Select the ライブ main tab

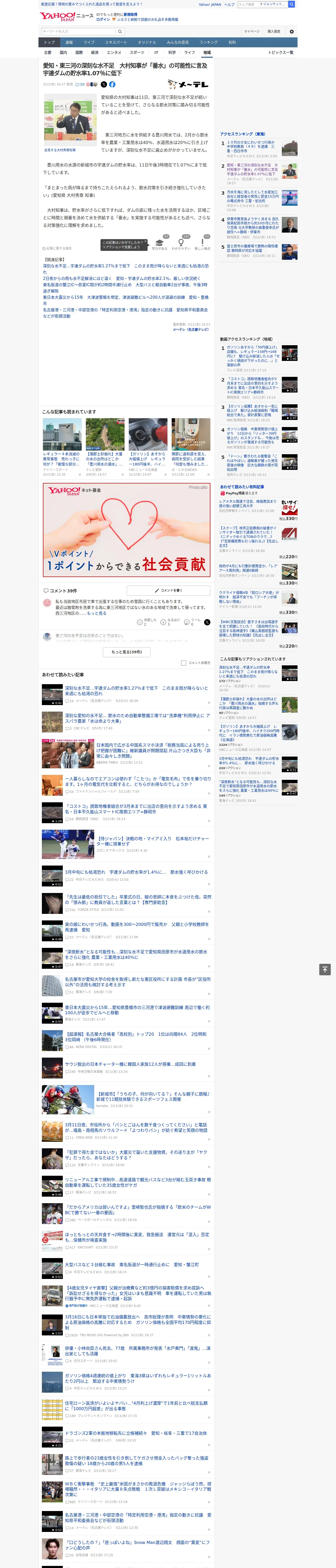(x=89, y=43)
